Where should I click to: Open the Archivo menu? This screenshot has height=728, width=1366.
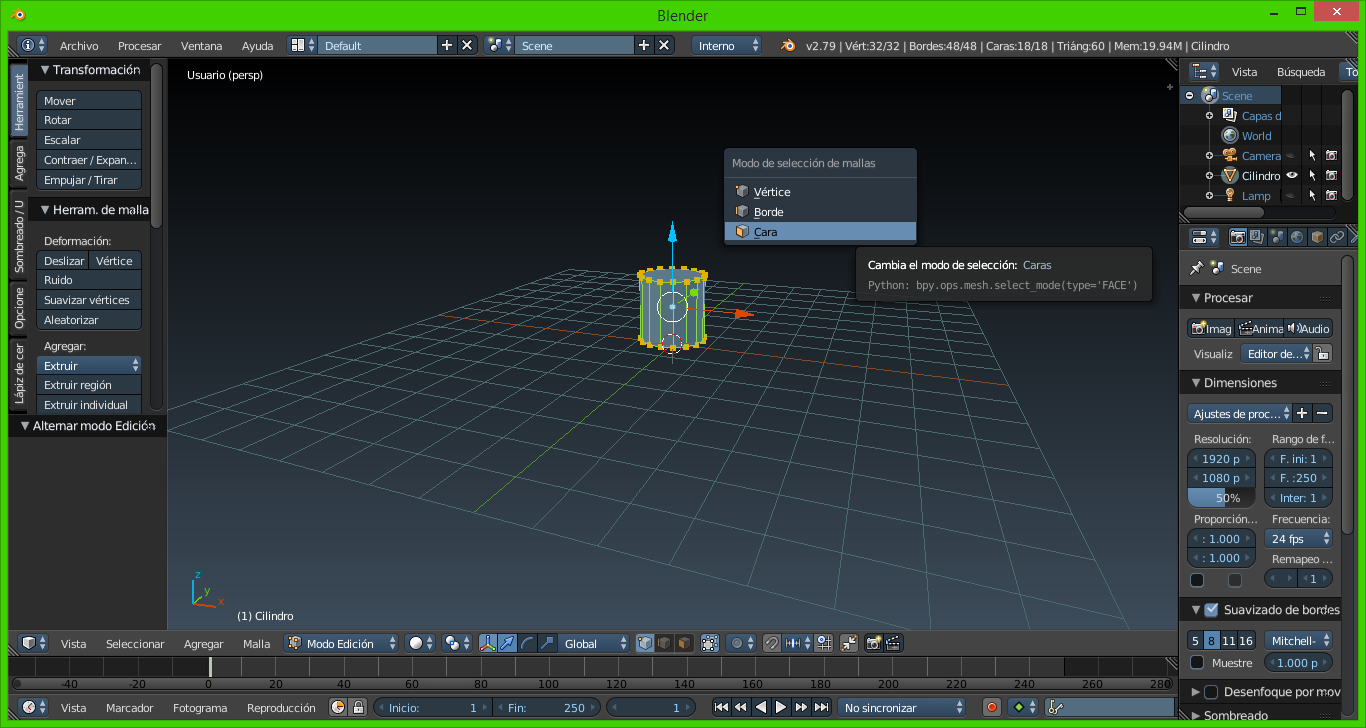coord(79,46)
